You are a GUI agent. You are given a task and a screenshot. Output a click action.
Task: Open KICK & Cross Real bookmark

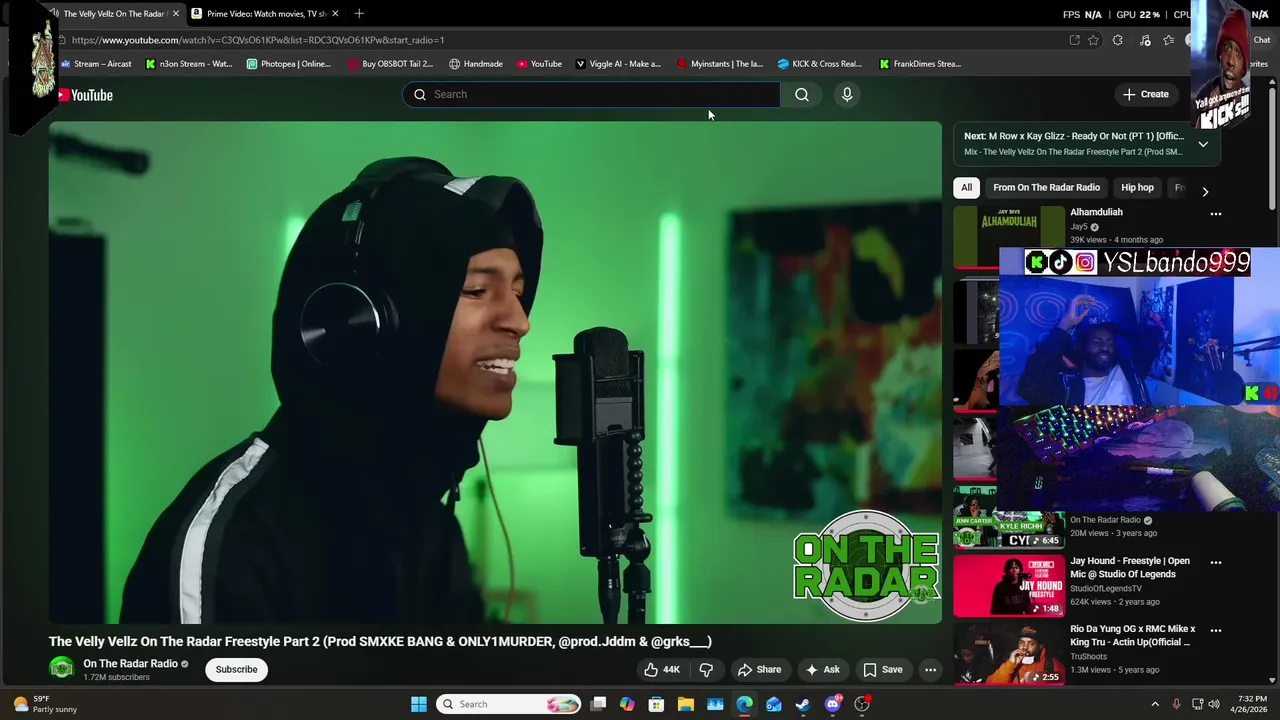click(x=820, y=64)
